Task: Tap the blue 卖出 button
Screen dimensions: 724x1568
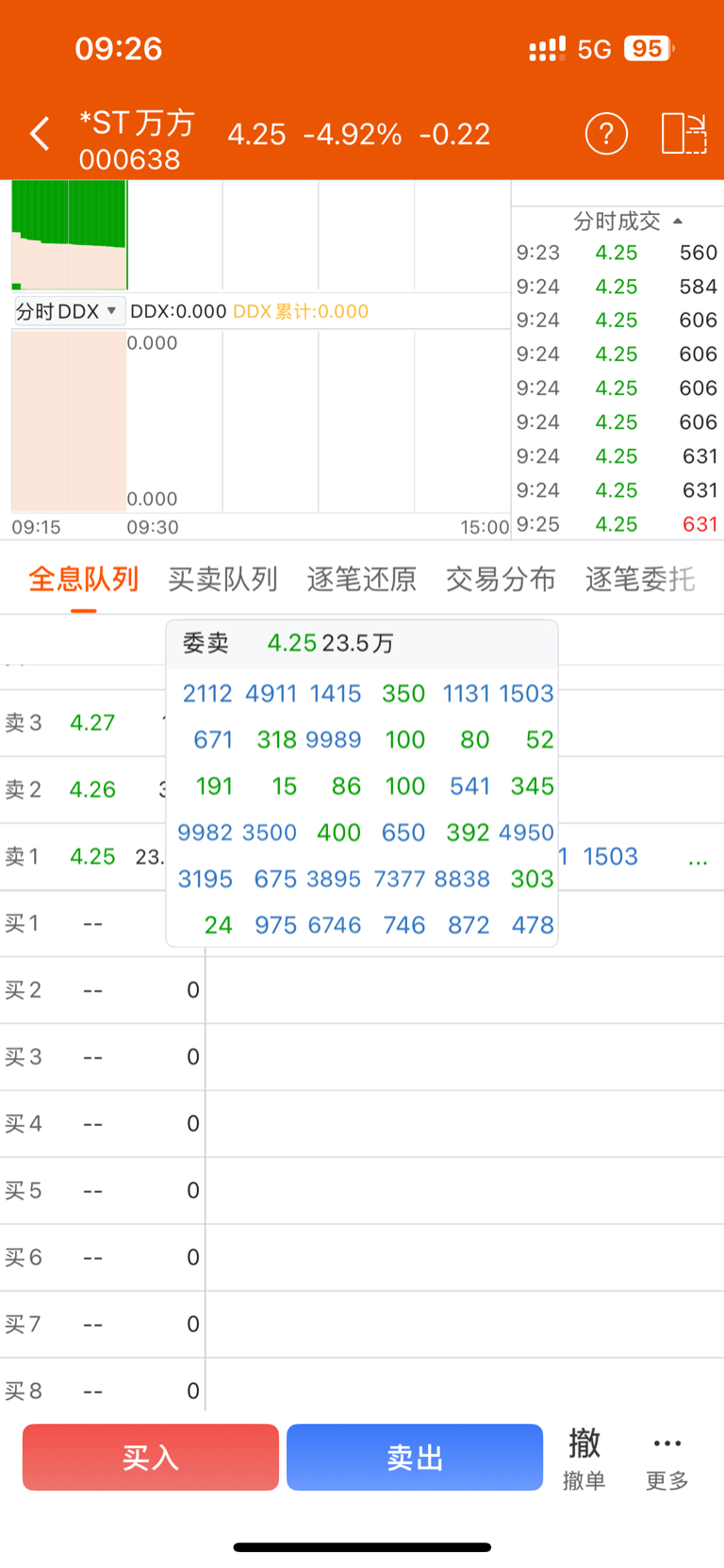Action: (415, 1458)
